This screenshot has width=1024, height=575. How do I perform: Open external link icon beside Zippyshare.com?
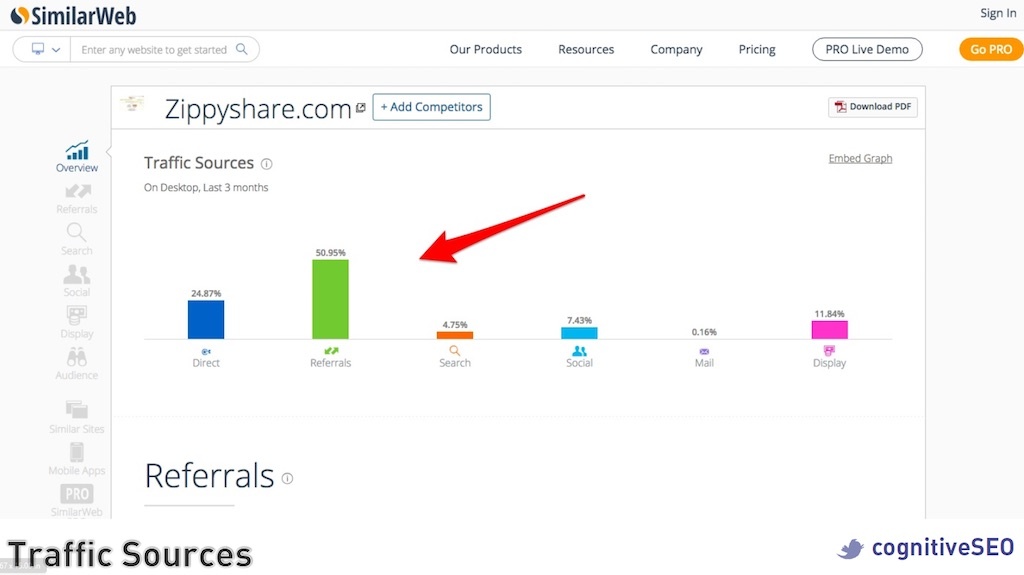[x=361, y=108]
